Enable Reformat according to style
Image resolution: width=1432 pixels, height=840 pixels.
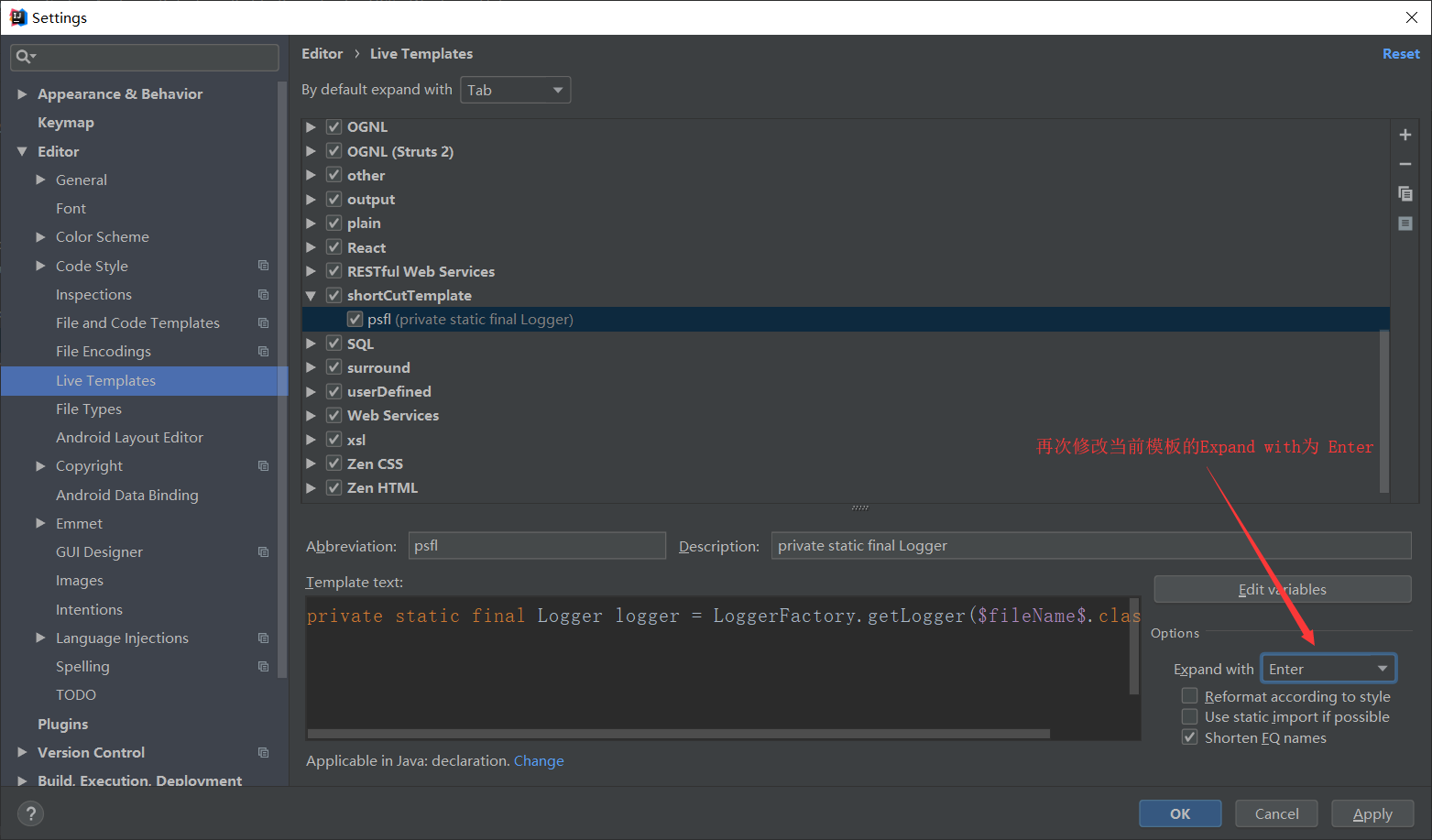[x=1189, y=695]
